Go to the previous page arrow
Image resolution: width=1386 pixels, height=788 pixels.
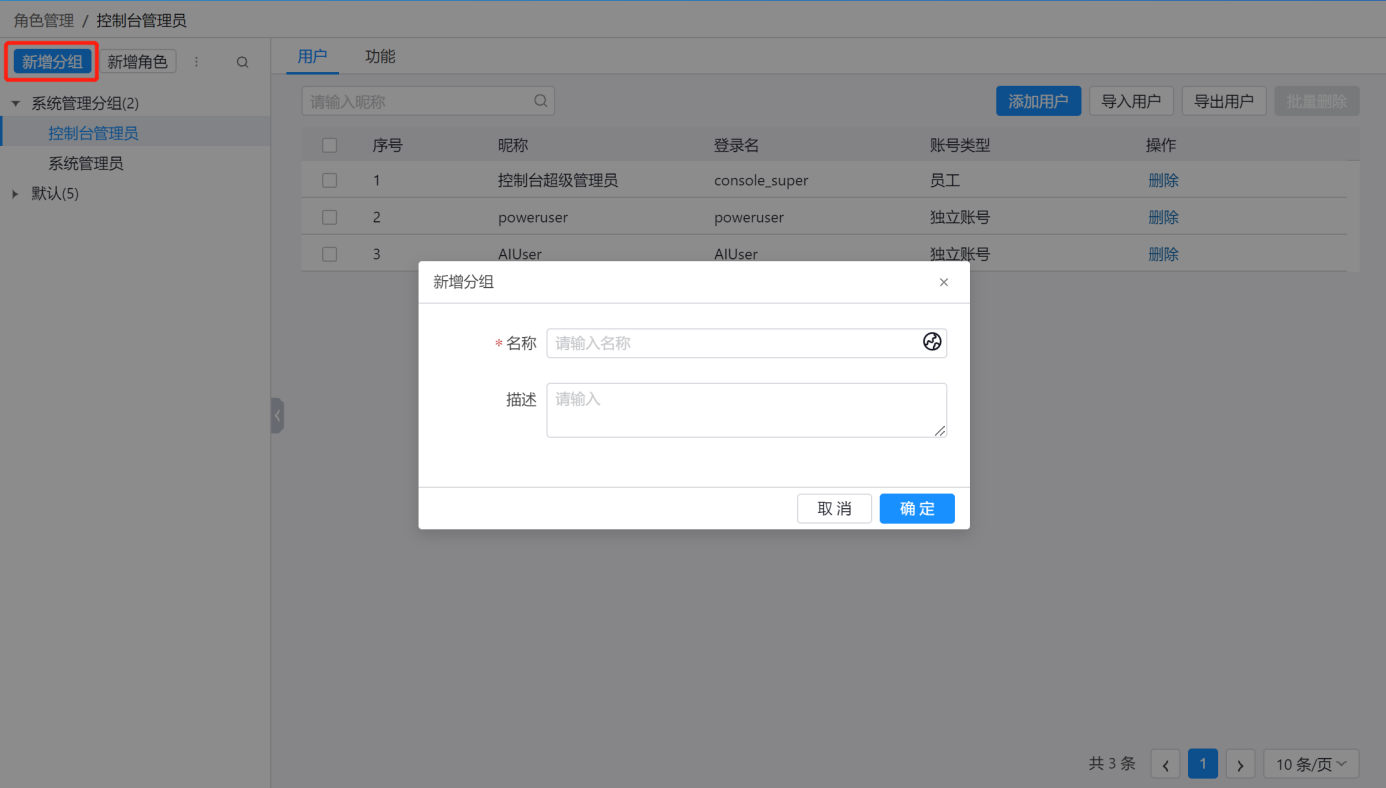click(x=1165, y=765)
